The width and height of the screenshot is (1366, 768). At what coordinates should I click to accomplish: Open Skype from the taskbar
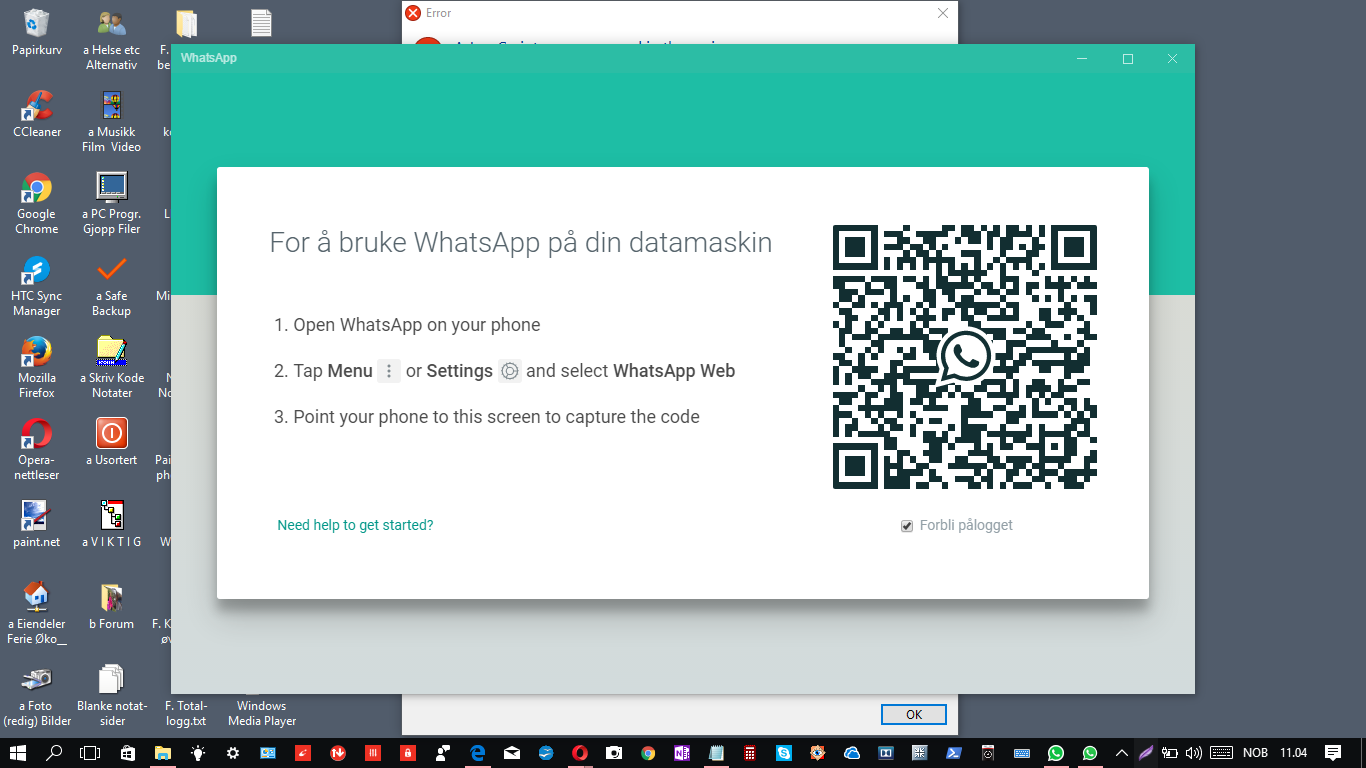784,752
